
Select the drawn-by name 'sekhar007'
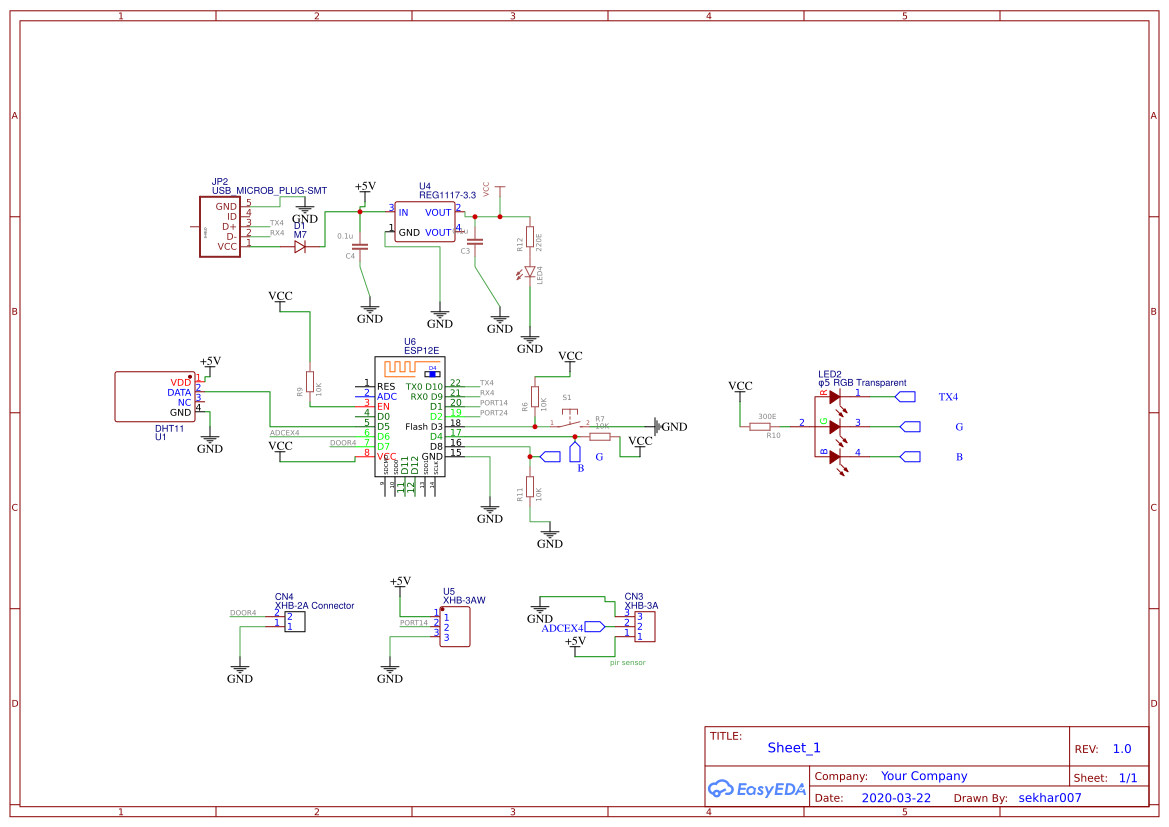(1050, 798)
